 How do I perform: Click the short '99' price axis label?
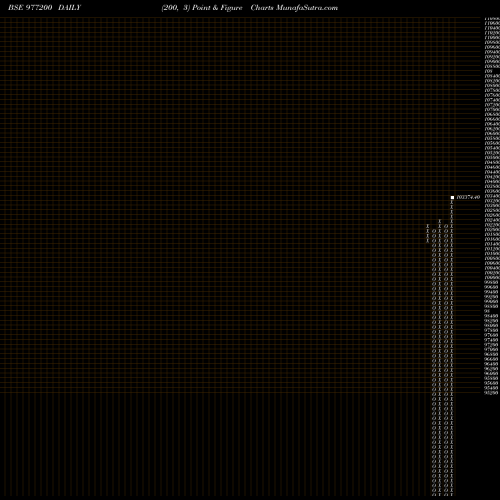coord(487,311)
